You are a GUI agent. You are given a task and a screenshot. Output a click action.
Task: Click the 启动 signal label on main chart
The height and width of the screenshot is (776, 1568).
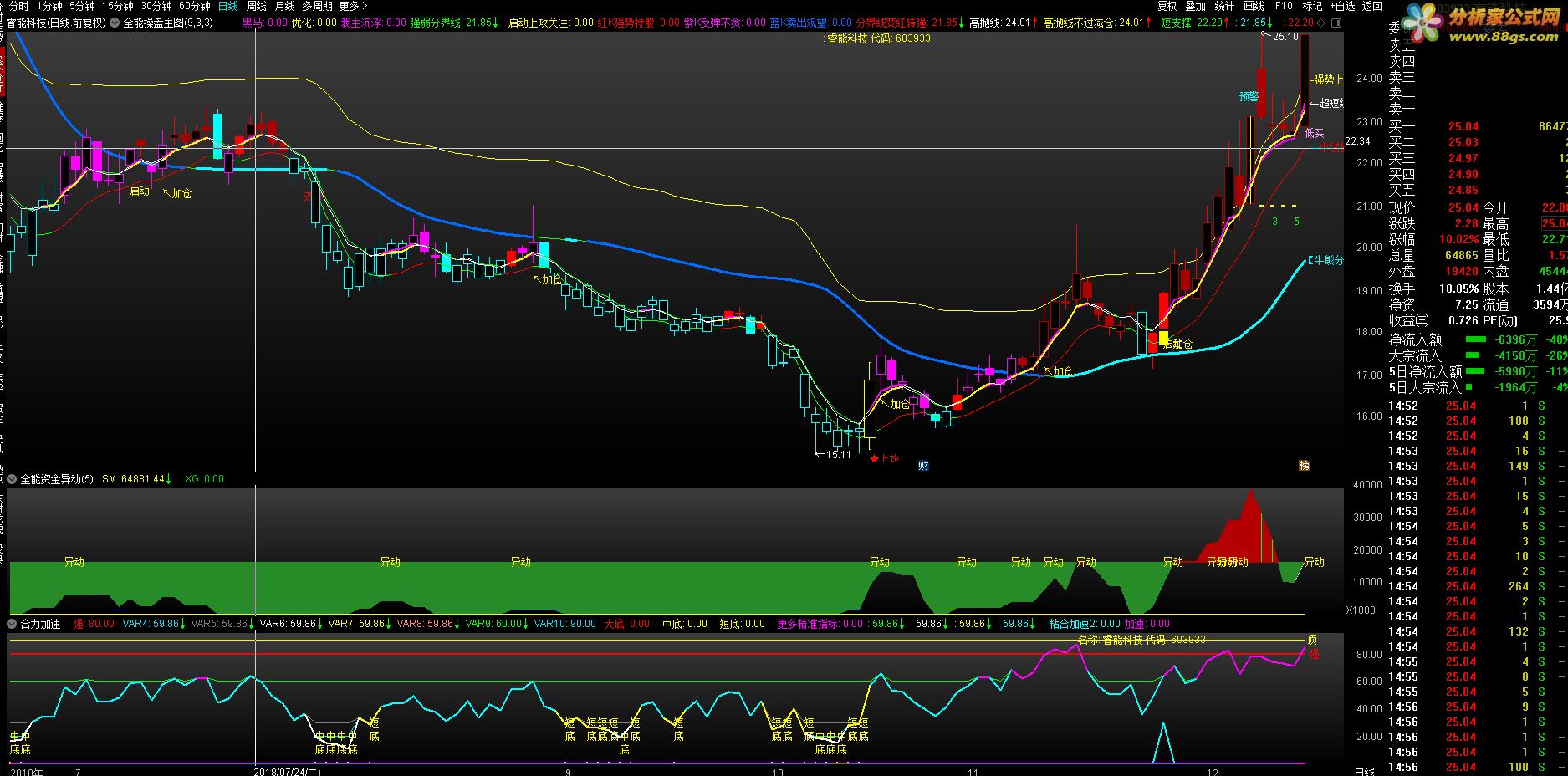pos(139,191)
